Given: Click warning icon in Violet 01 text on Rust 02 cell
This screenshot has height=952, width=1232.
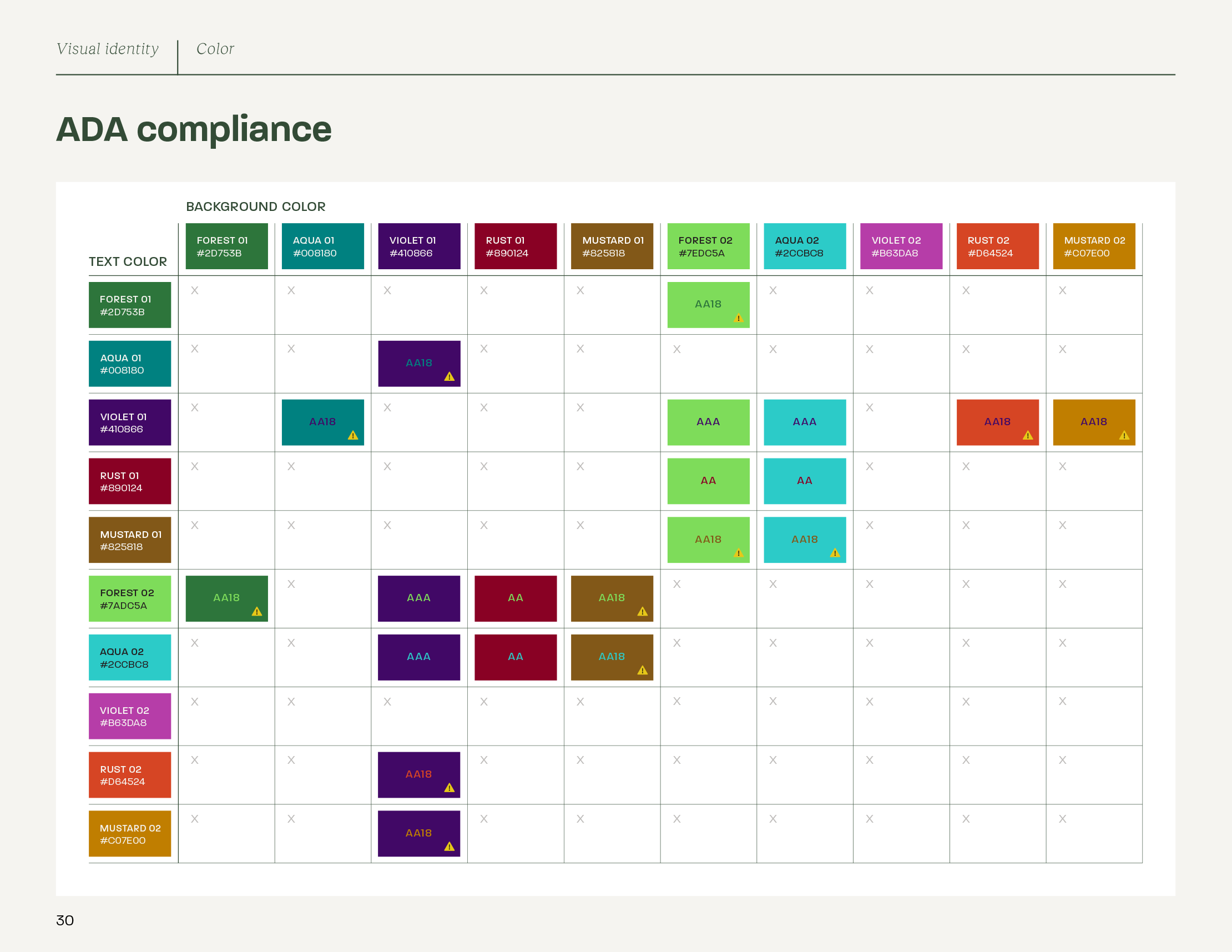Looking at the screenshot, I should pos(1028,436).
